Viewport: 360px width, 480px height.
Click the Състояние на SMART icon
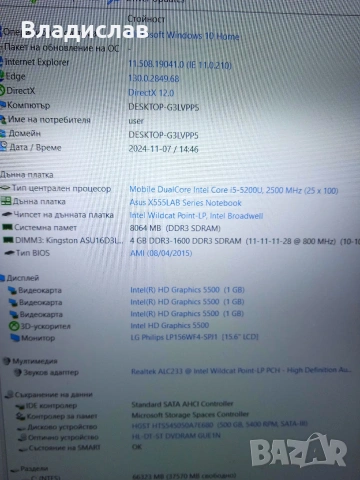(x=23, y=449)
